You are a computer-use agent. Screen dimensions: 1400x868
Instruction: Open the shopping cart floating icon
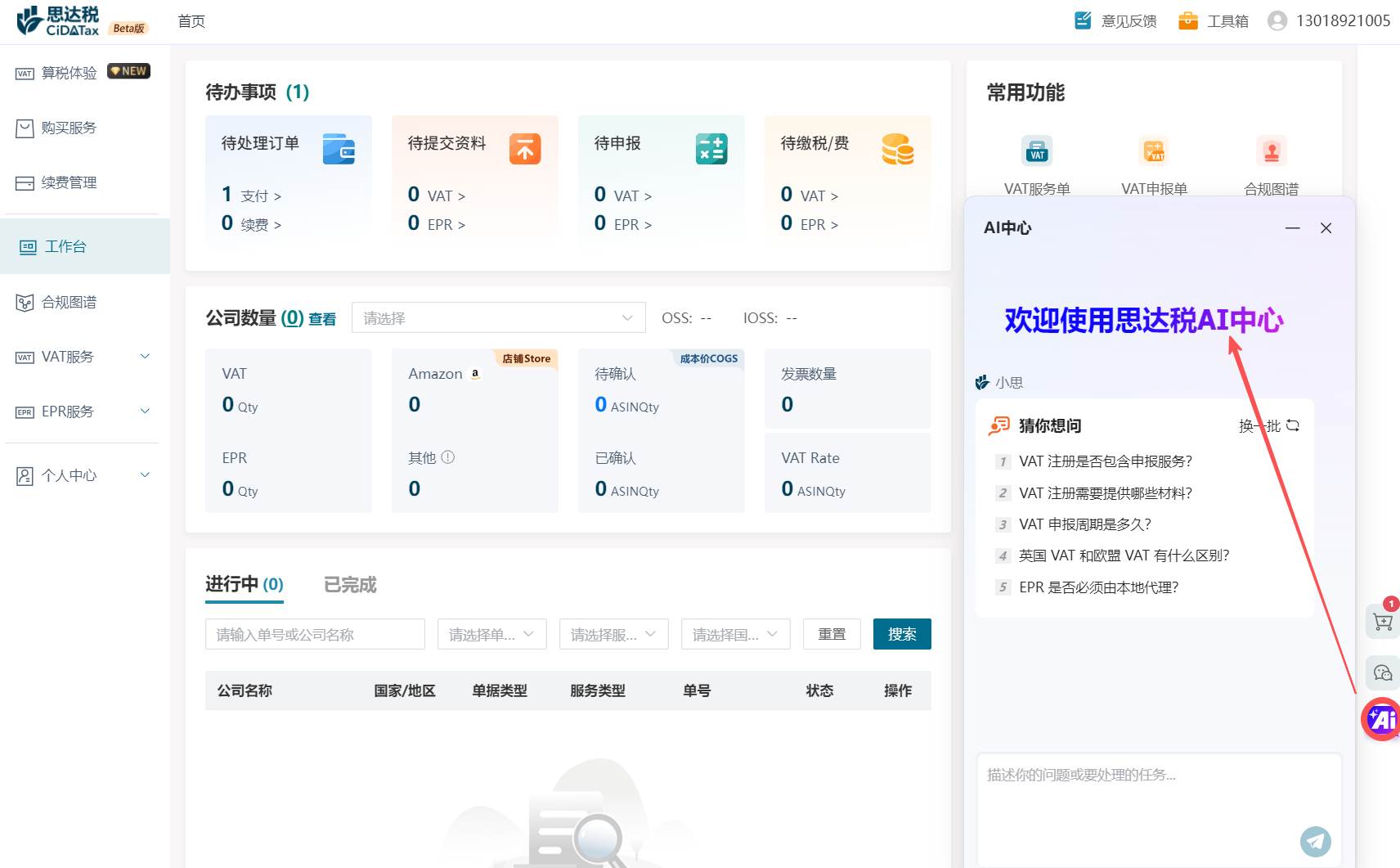click(1383, 622)
